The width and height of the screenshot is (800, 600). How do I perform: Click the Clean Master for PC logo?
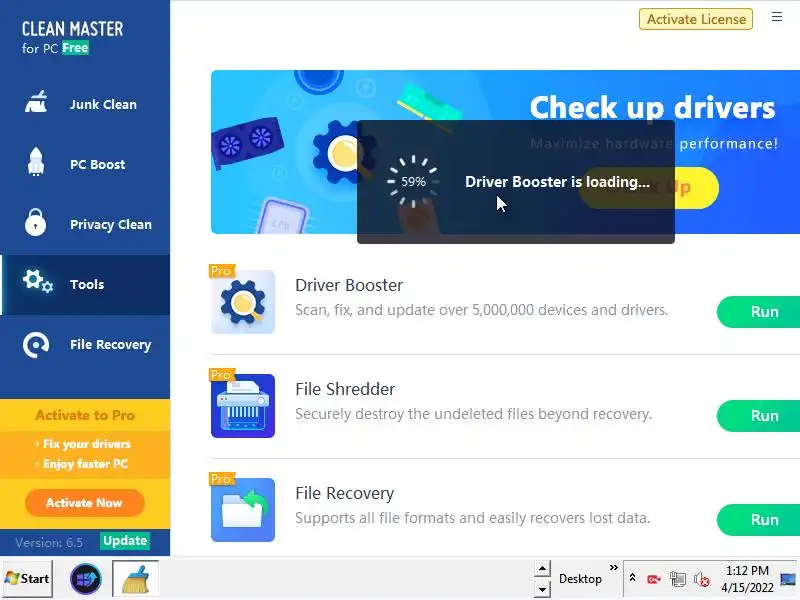[x=72, y=37]
